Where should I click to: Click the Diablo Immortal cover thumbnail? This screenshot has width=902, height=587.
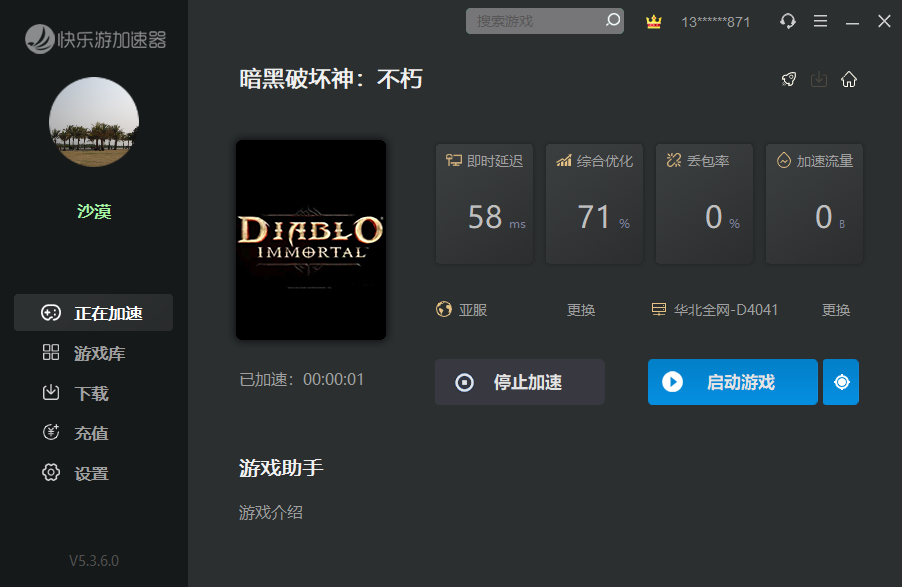(311, 240)
